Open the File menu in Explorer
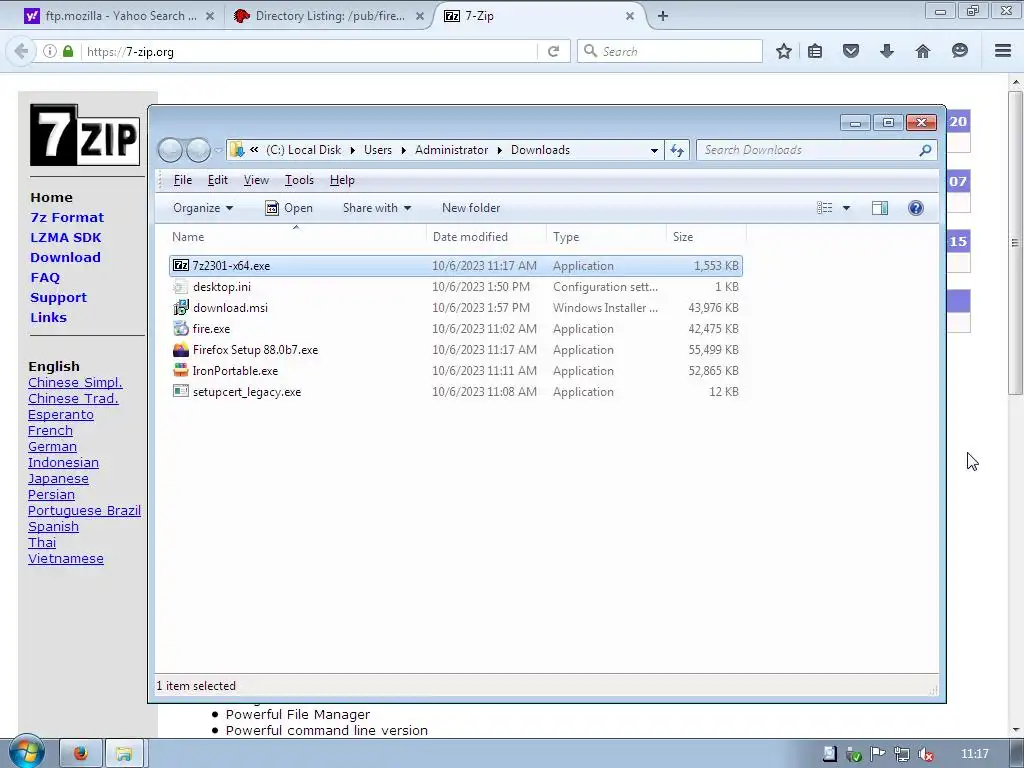This screenshot has width=1024, height=768. pos(182,180)
